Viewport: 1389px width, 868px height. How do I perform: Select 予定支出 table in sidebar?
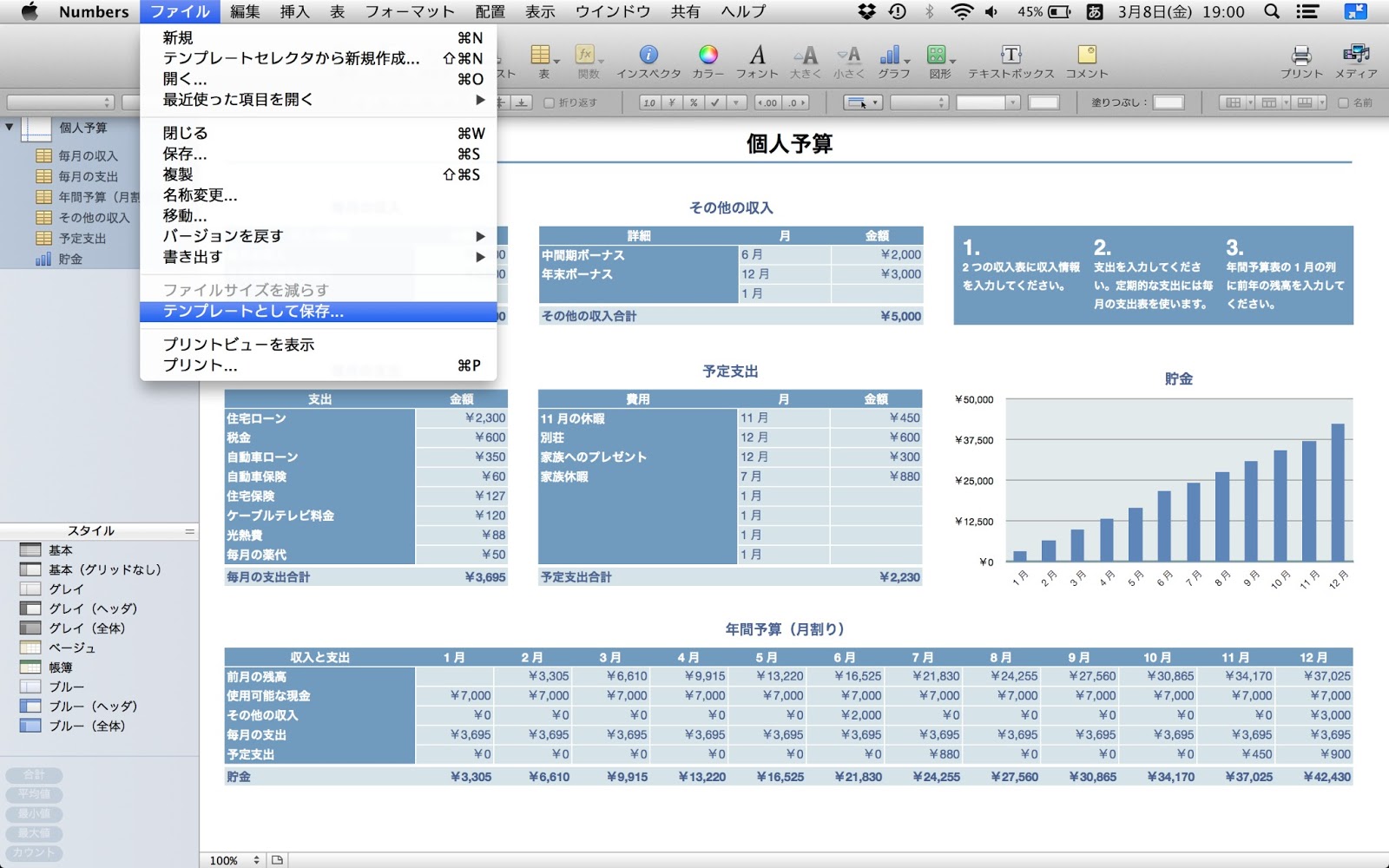(70, 238)
